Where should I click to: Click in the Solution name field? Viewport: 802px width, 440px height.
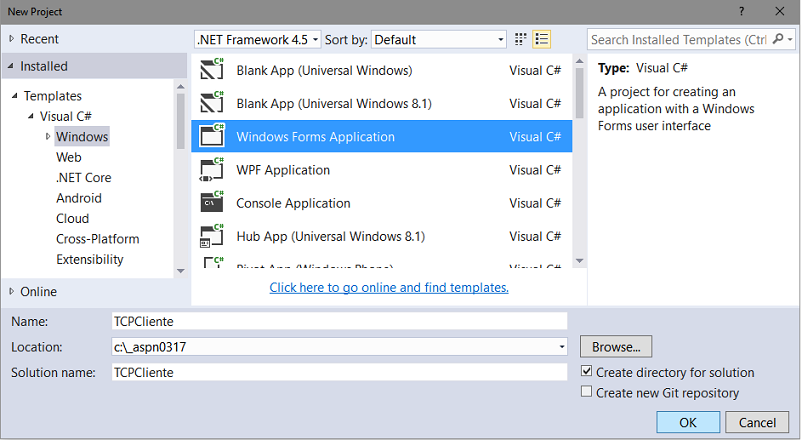tap(340, 372)
